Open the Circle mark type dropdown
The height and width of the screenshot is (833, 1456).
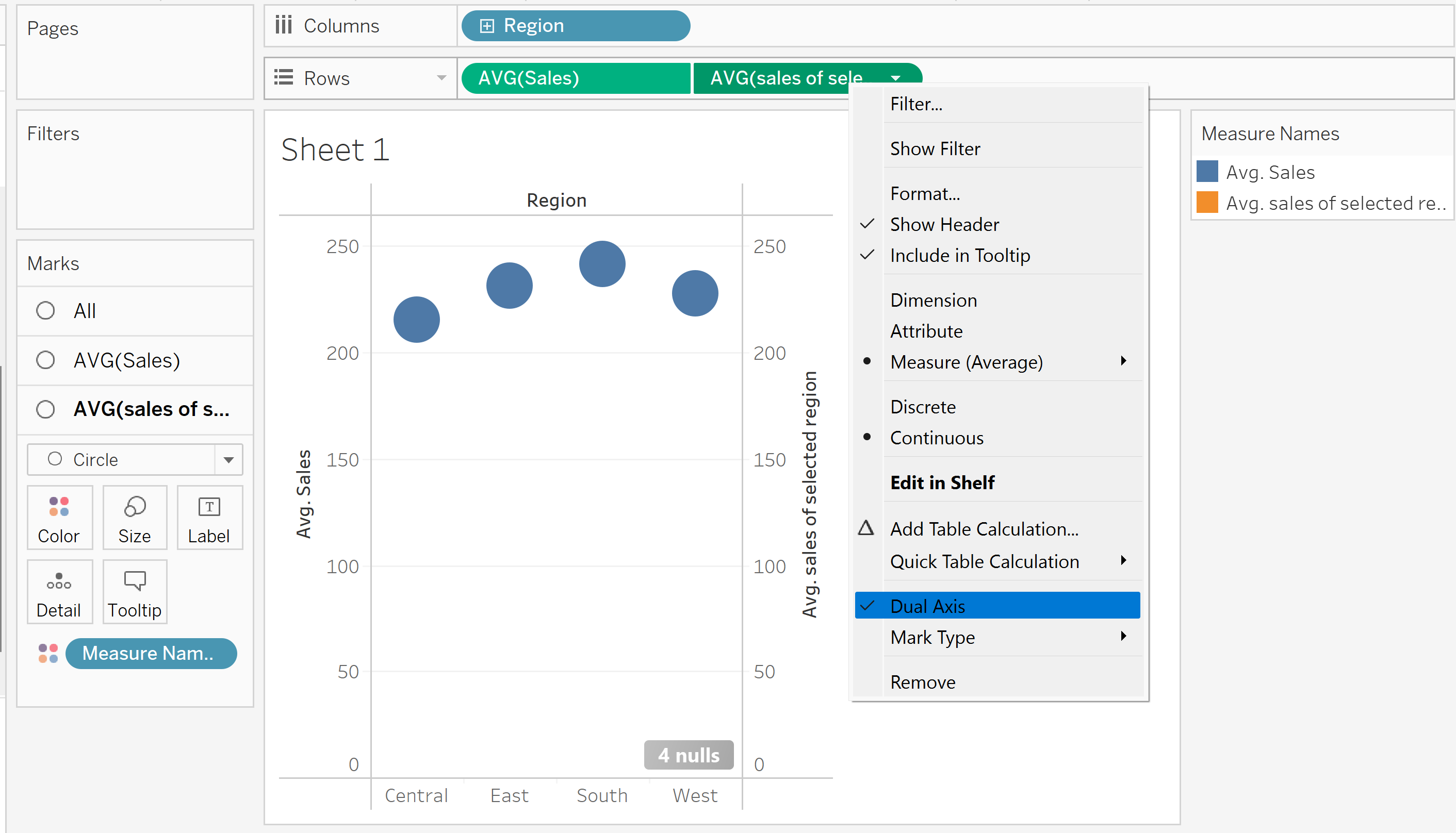pyautogui.click(x=228, y=459)
